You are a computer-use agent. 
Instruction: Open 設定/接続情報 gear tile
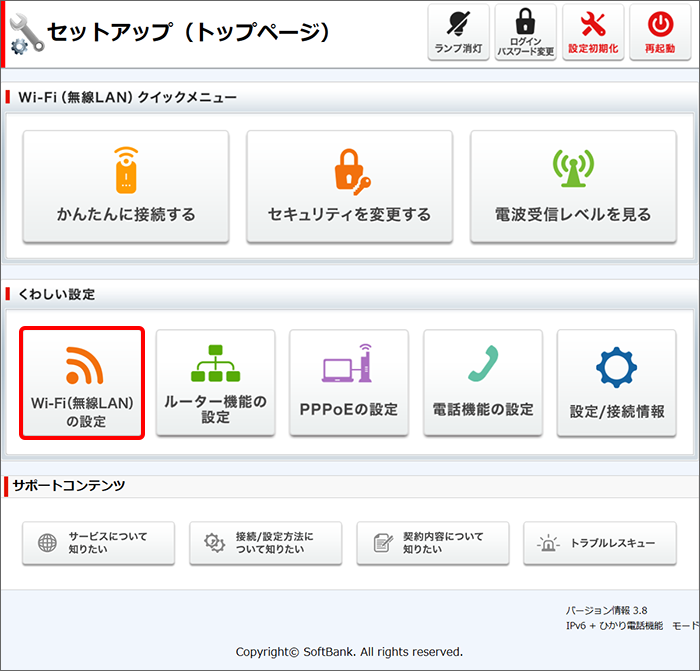tap(617, 383)
